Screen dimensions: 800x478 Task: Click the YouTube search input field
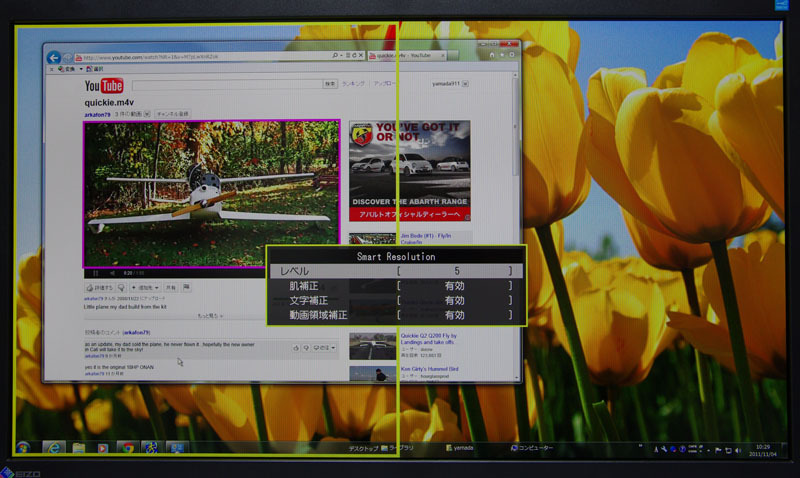point(232,86)
